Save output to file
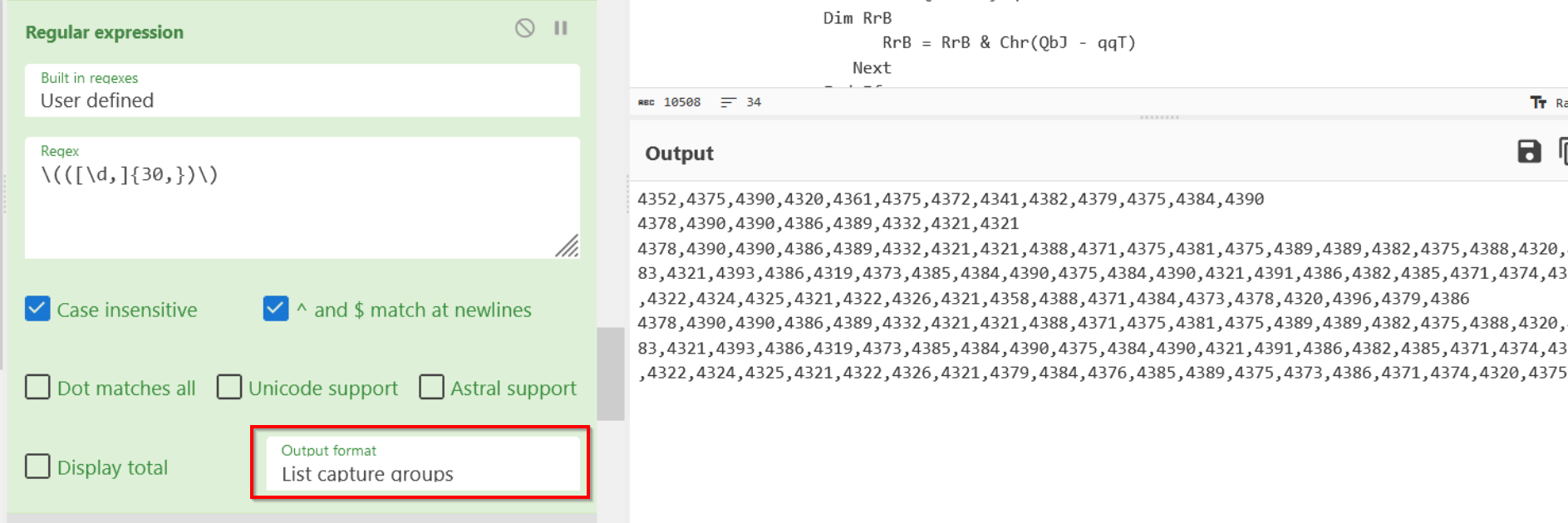Viewport: 1568px width, 523px height. coord(1529,151)
